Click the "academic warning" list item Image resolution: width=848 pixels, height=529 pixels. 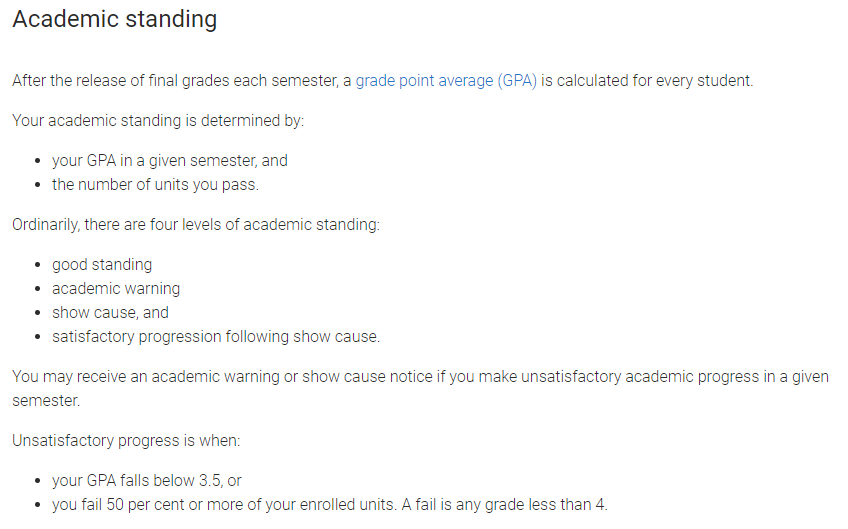116,288
